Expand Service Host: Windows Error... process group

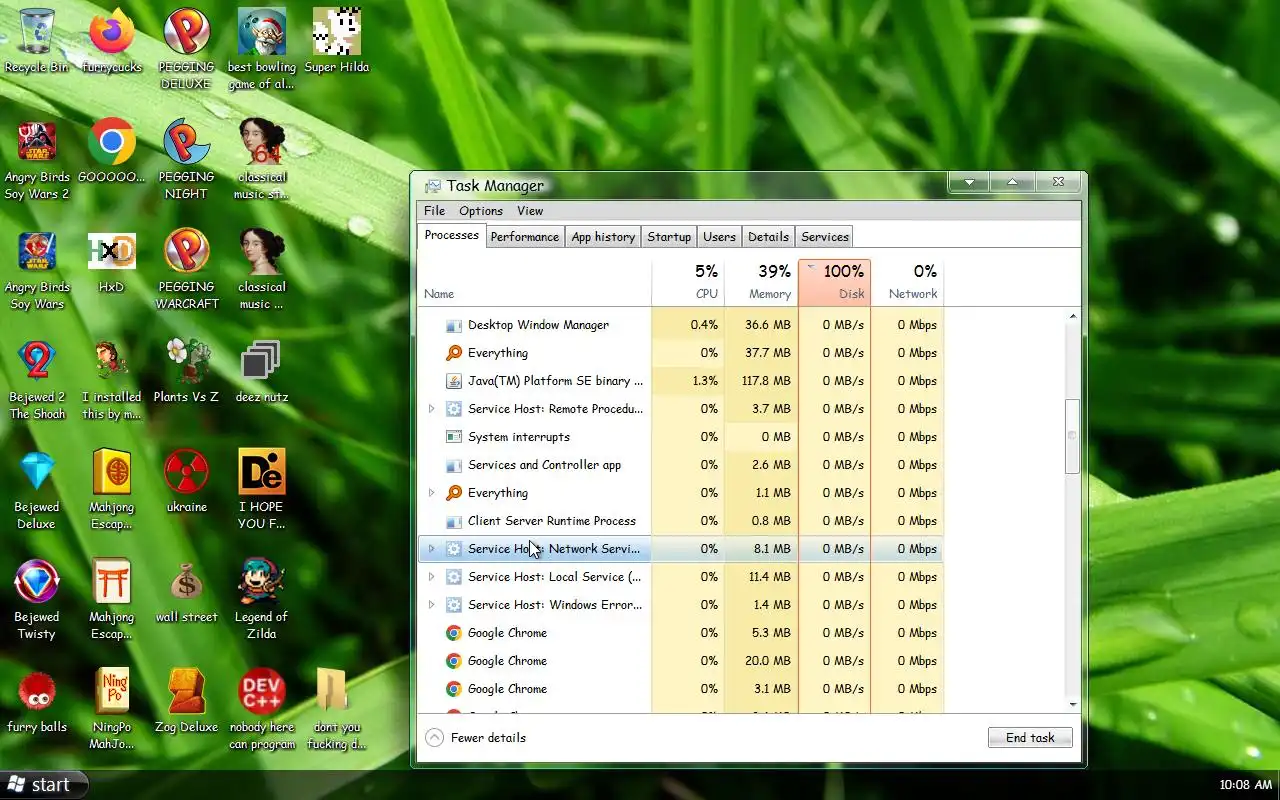(431, 605)
